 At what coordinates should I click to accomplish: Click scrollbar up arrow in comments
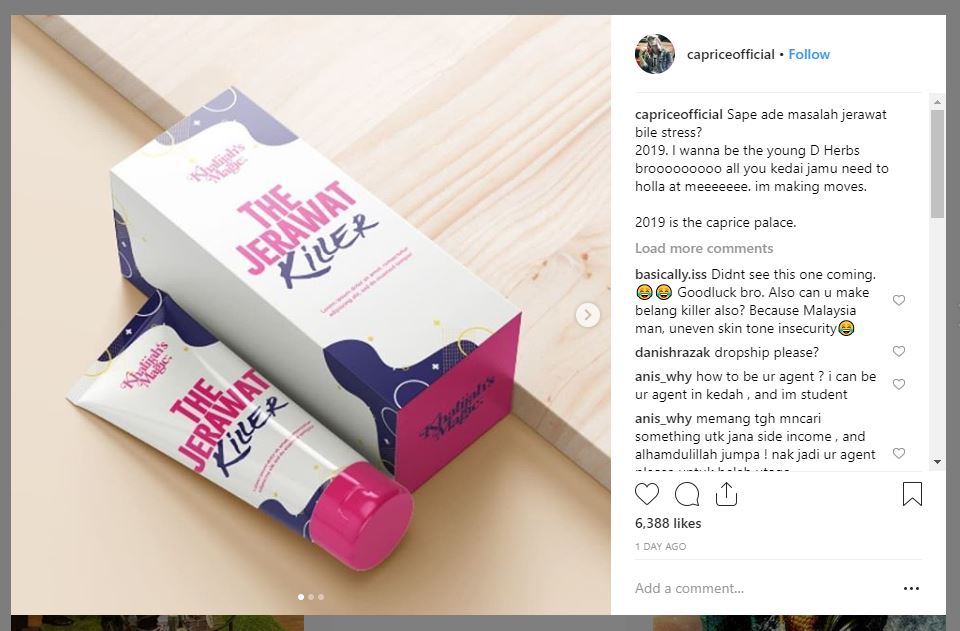coord(937,101)
